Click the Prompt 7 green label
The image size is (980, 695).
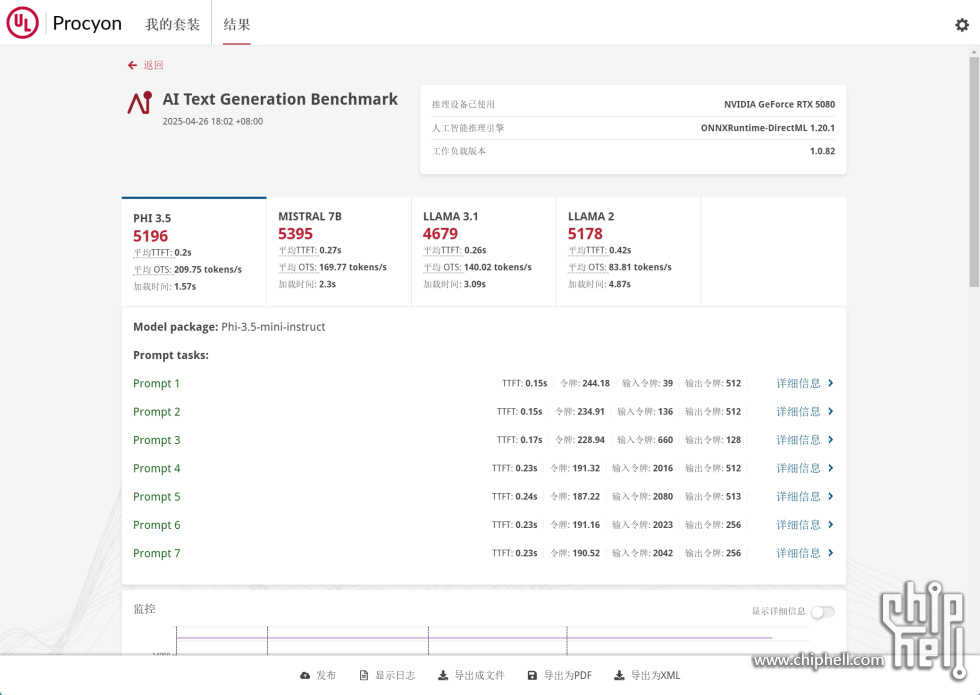click(156, 554)
